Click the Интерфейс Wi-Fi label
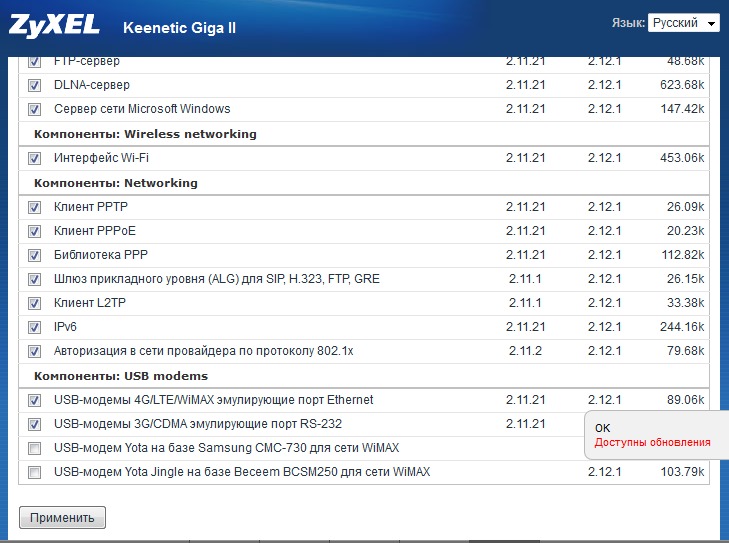 101,158
